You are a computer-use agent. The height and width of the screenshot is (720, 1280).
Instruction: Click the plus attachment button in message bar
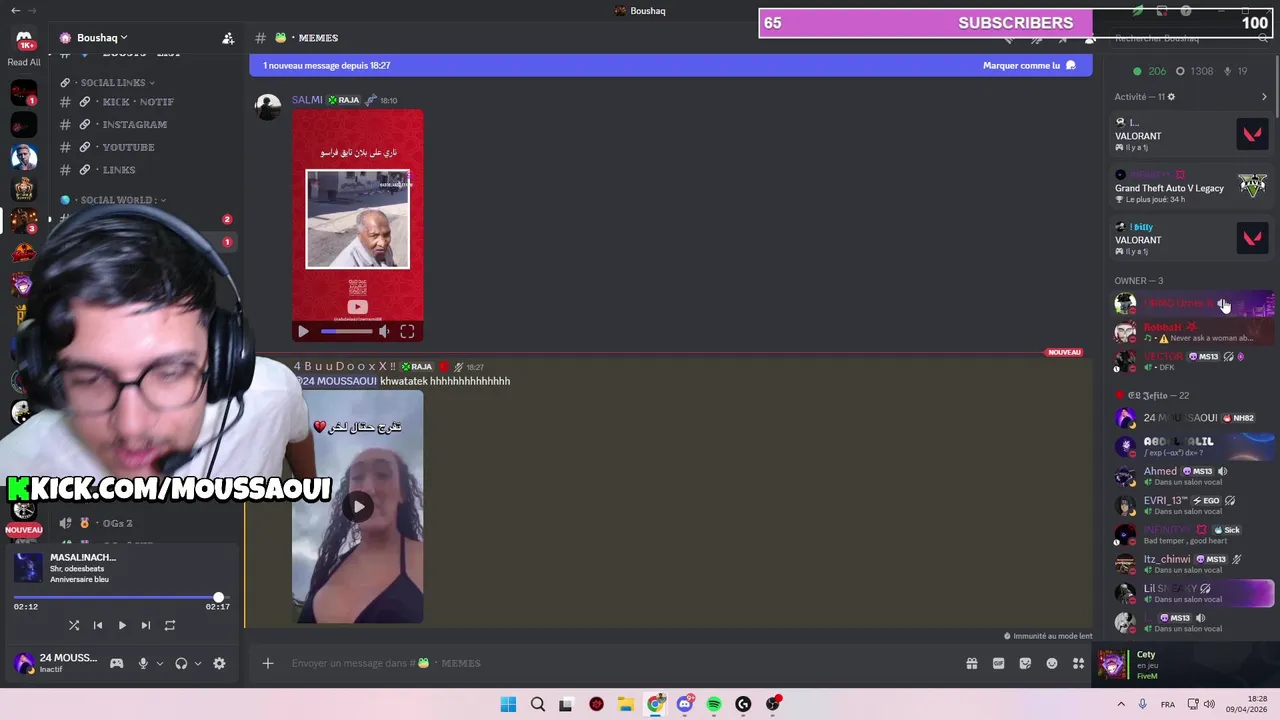268,663
